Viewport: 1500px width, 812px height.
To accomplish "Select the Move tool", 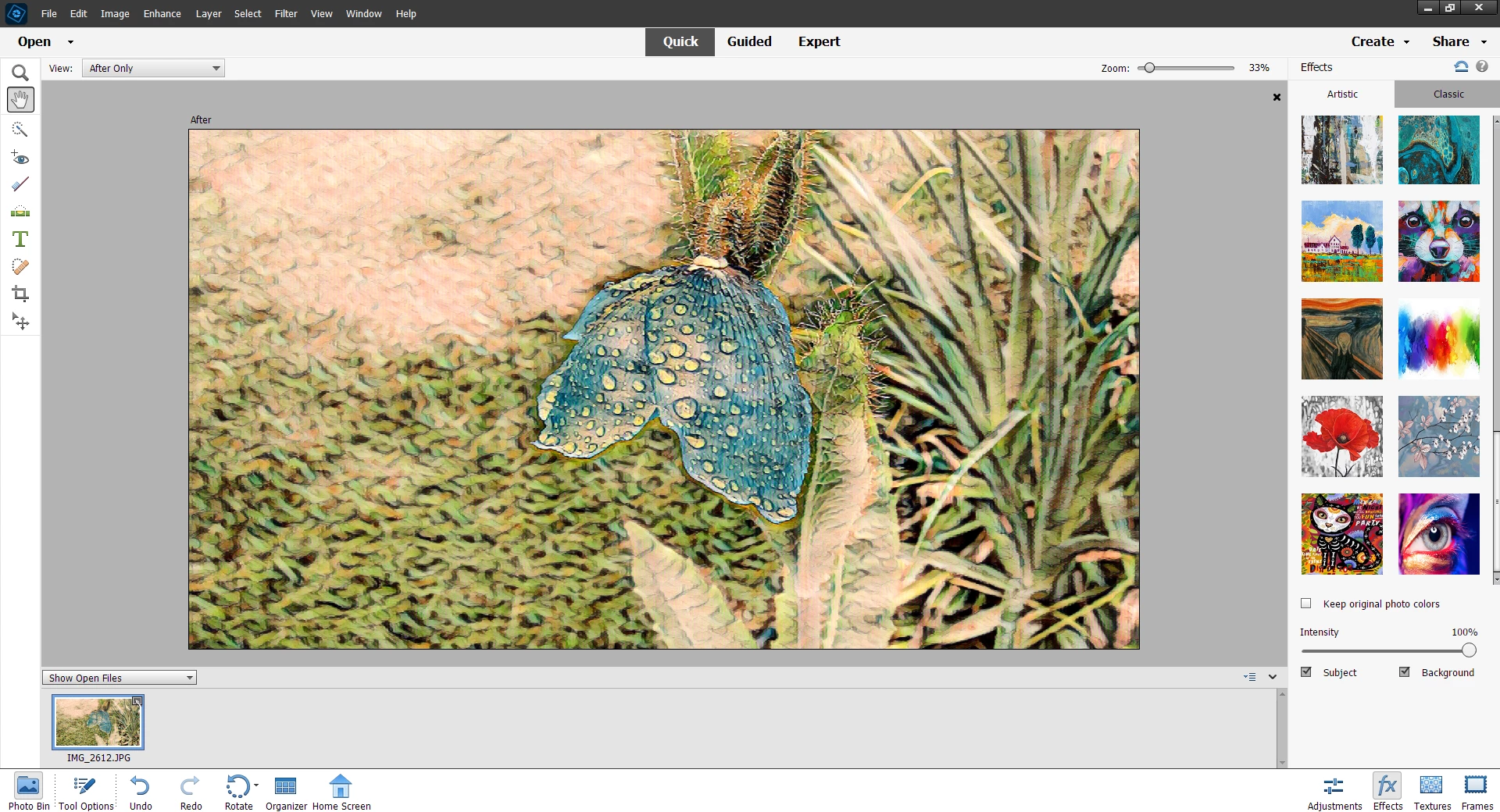I will coord(20,322).
